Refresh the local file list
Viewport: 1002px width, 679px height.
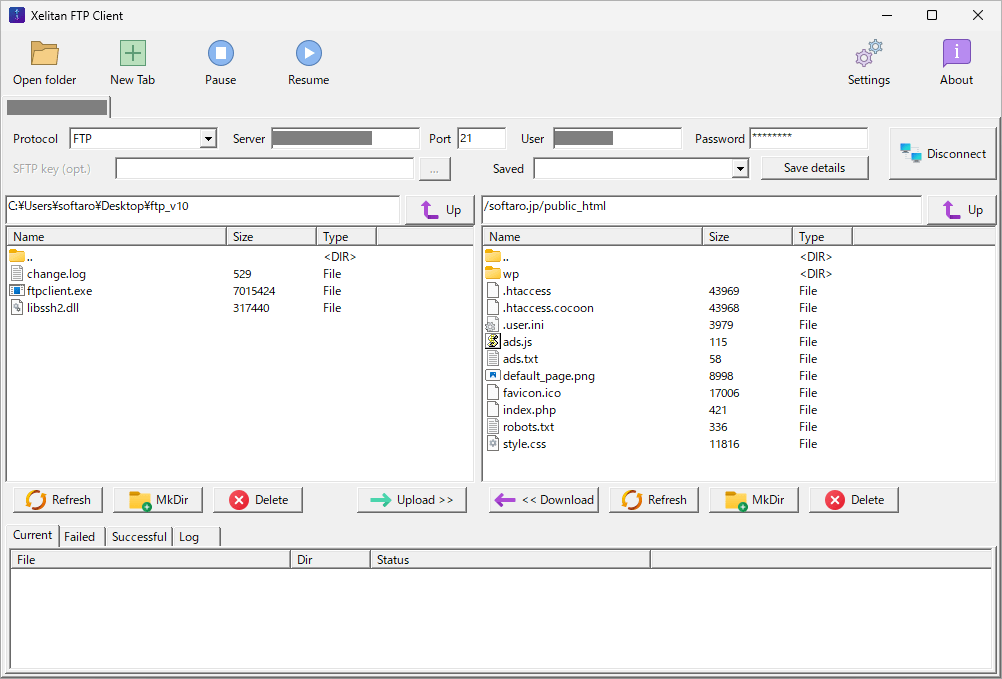pyautogui.click(x=58, y=500)
